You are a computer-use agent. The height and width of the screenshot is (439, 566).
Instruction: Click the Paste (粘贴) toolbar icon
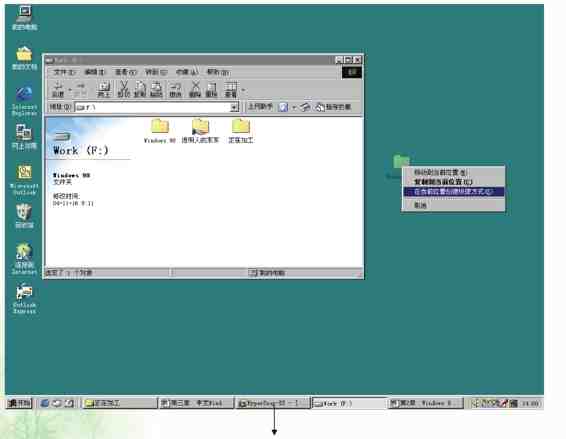(156, 89)
